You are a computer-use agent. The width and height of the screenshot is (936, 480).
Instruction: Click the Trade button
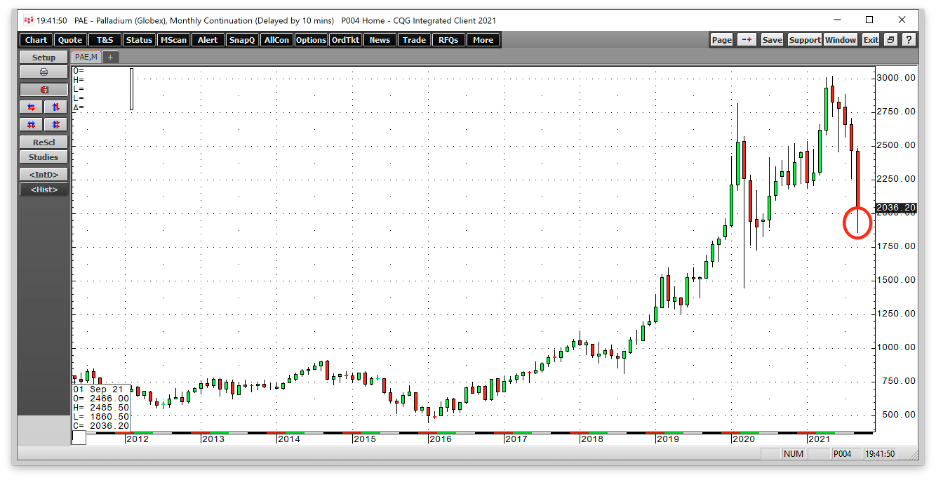click(414, 40)
